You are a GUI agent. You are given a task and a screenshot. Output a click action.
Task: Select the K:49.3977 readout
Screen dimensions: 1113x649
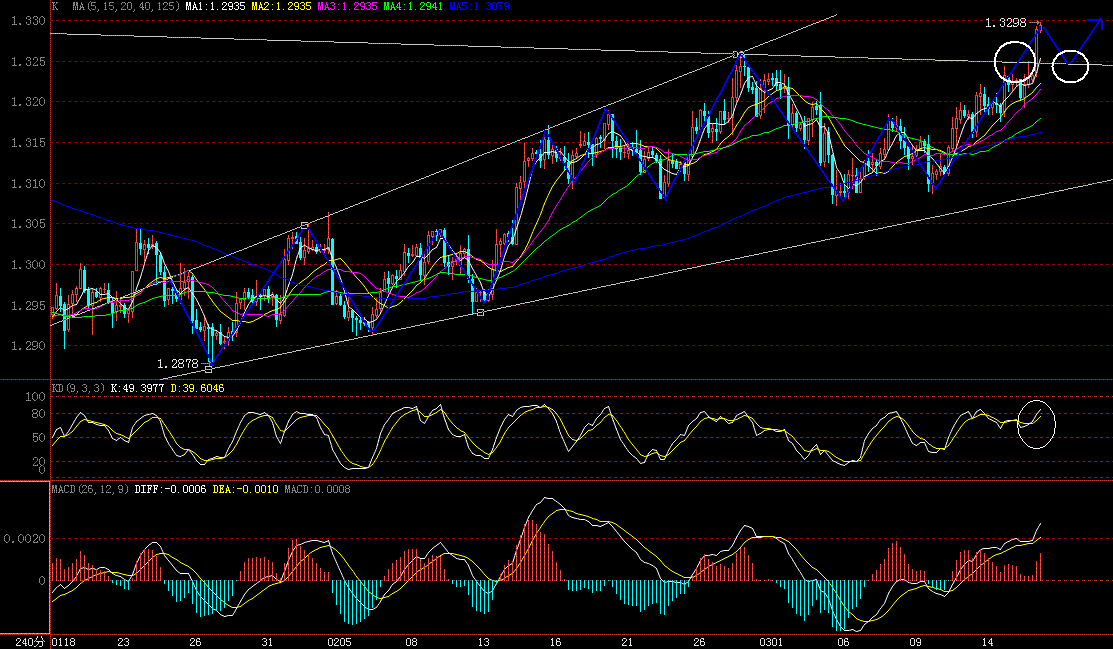138,388
